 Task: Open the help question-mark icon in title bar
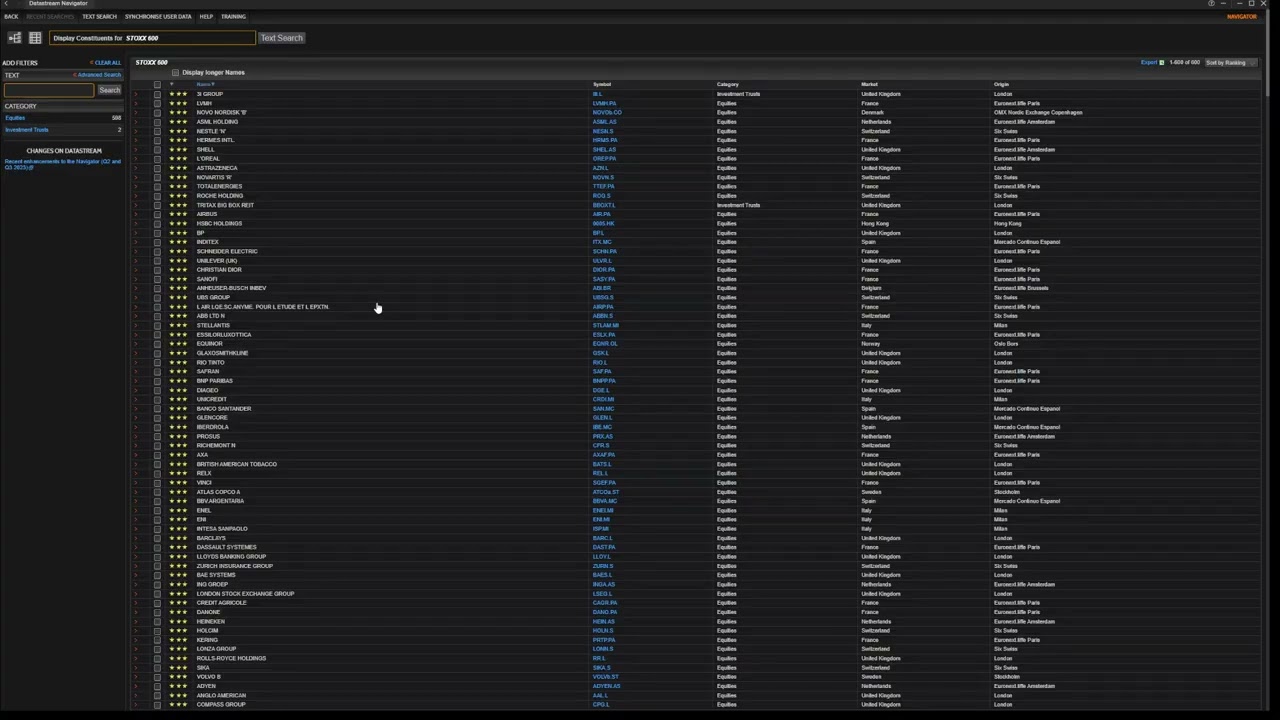(1211, 3)
